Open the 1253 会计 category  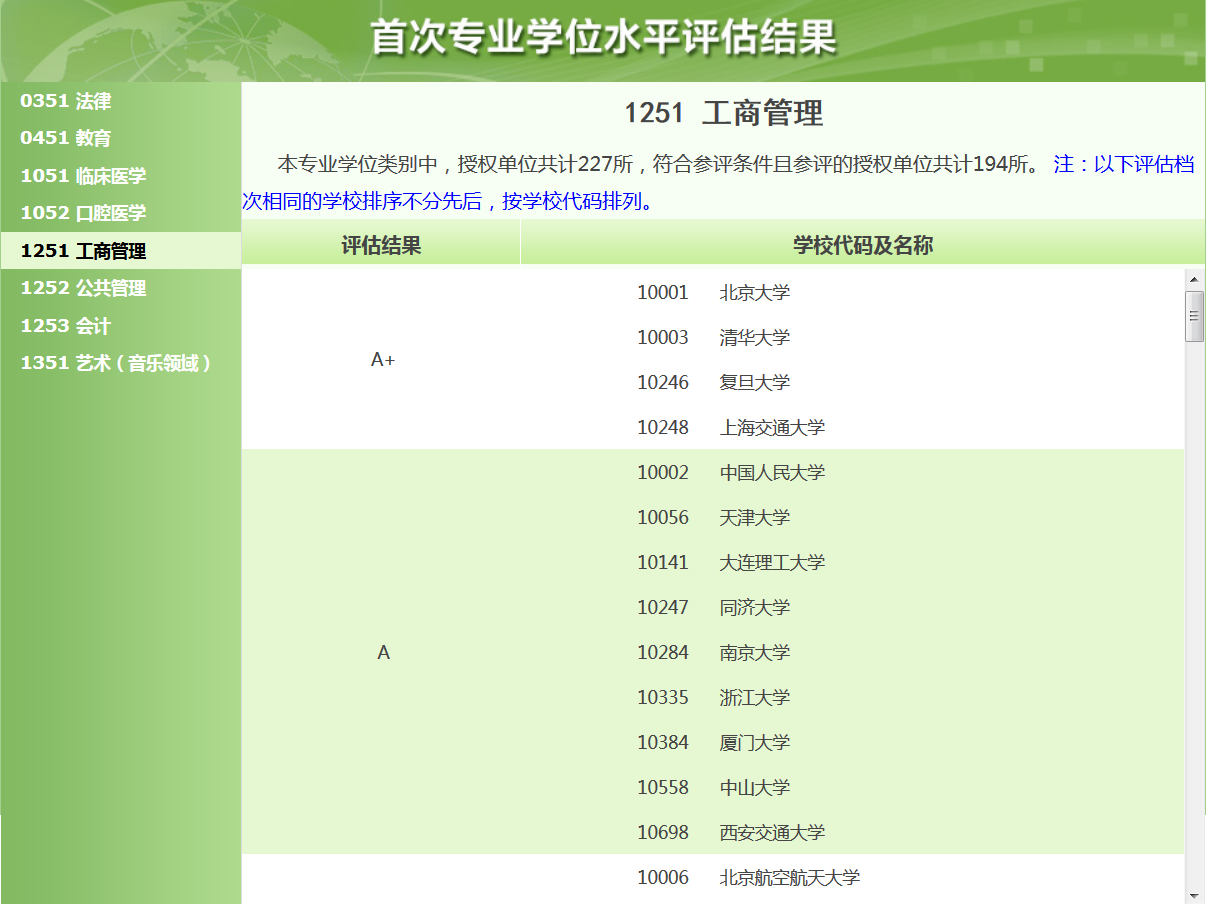point(66,326)
